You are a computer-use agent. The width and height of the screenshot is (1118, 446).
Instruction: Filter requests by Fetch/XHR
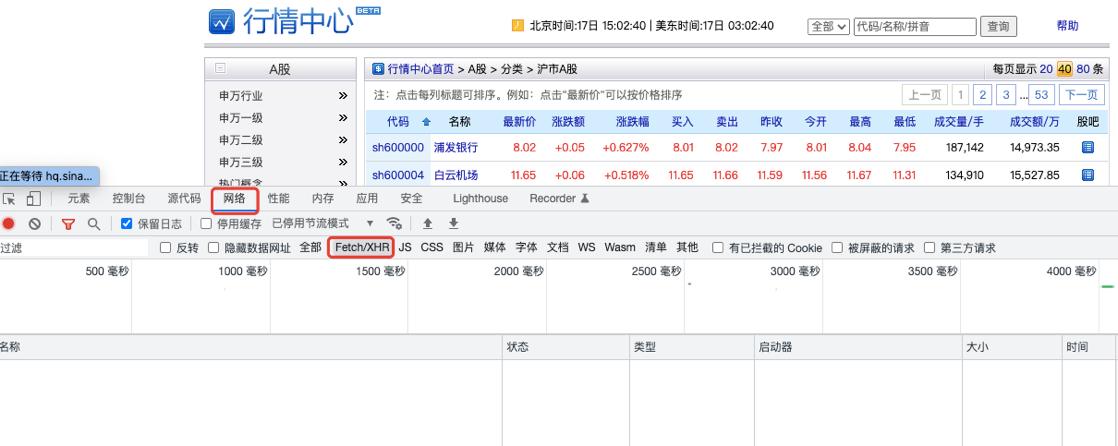[362, 248]
